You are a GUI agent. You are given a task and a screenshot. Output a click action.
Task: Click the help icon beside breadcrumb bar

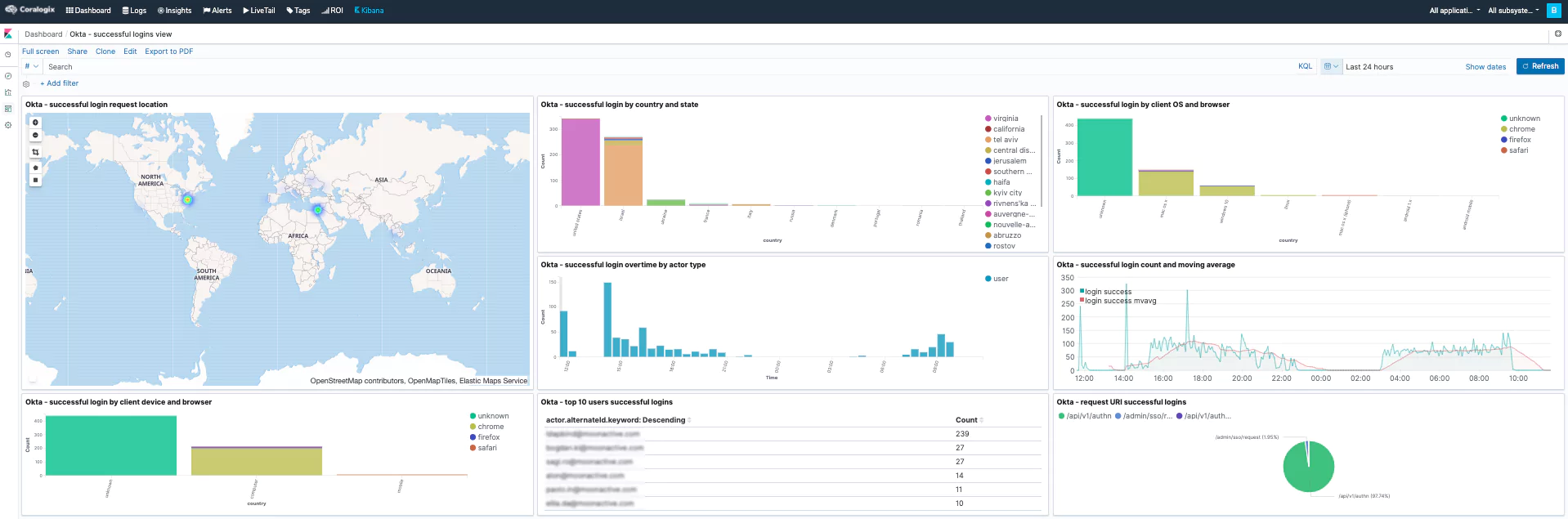[1557, 34]
